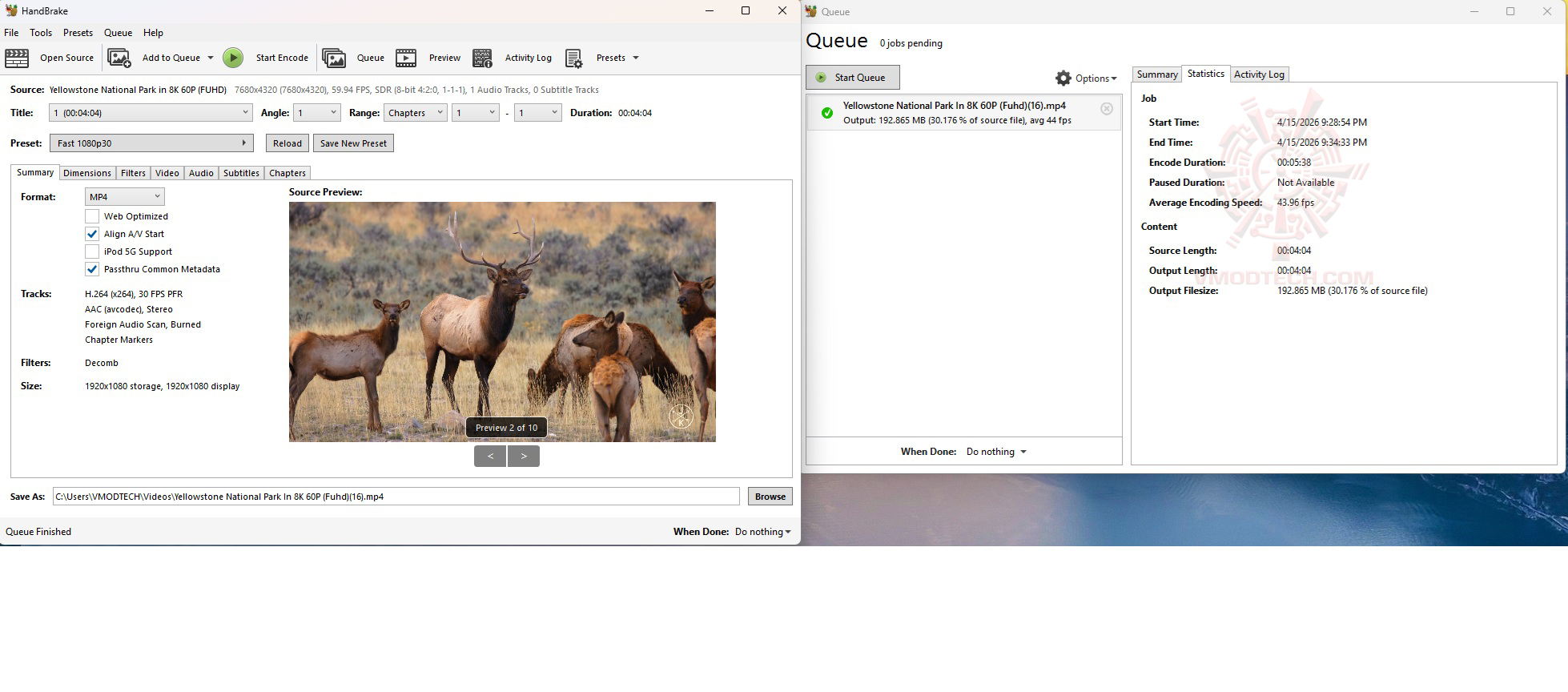Click the Options label in Queue

pos(1092,78)
